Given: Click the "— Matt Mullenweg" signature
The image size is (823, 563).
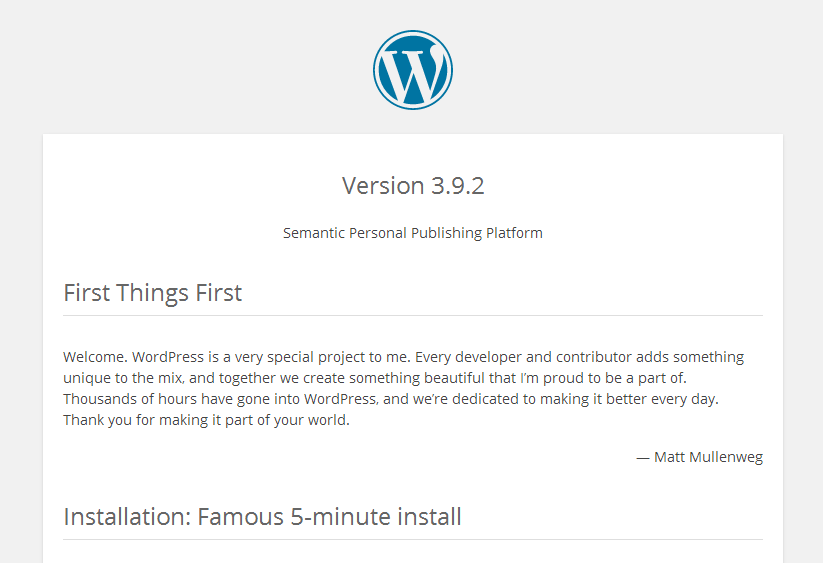Looking at the screenshot, I should 700,457.
